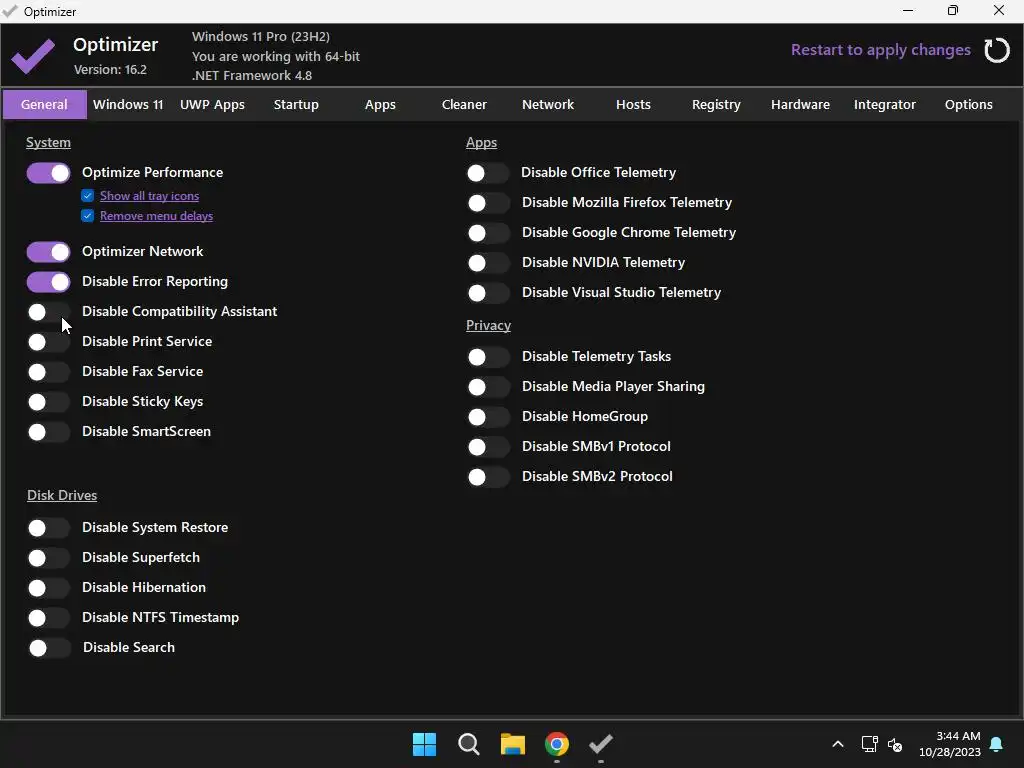Turn off Optimize Performance toggle
1024x768 pixels.
[48, 173]
